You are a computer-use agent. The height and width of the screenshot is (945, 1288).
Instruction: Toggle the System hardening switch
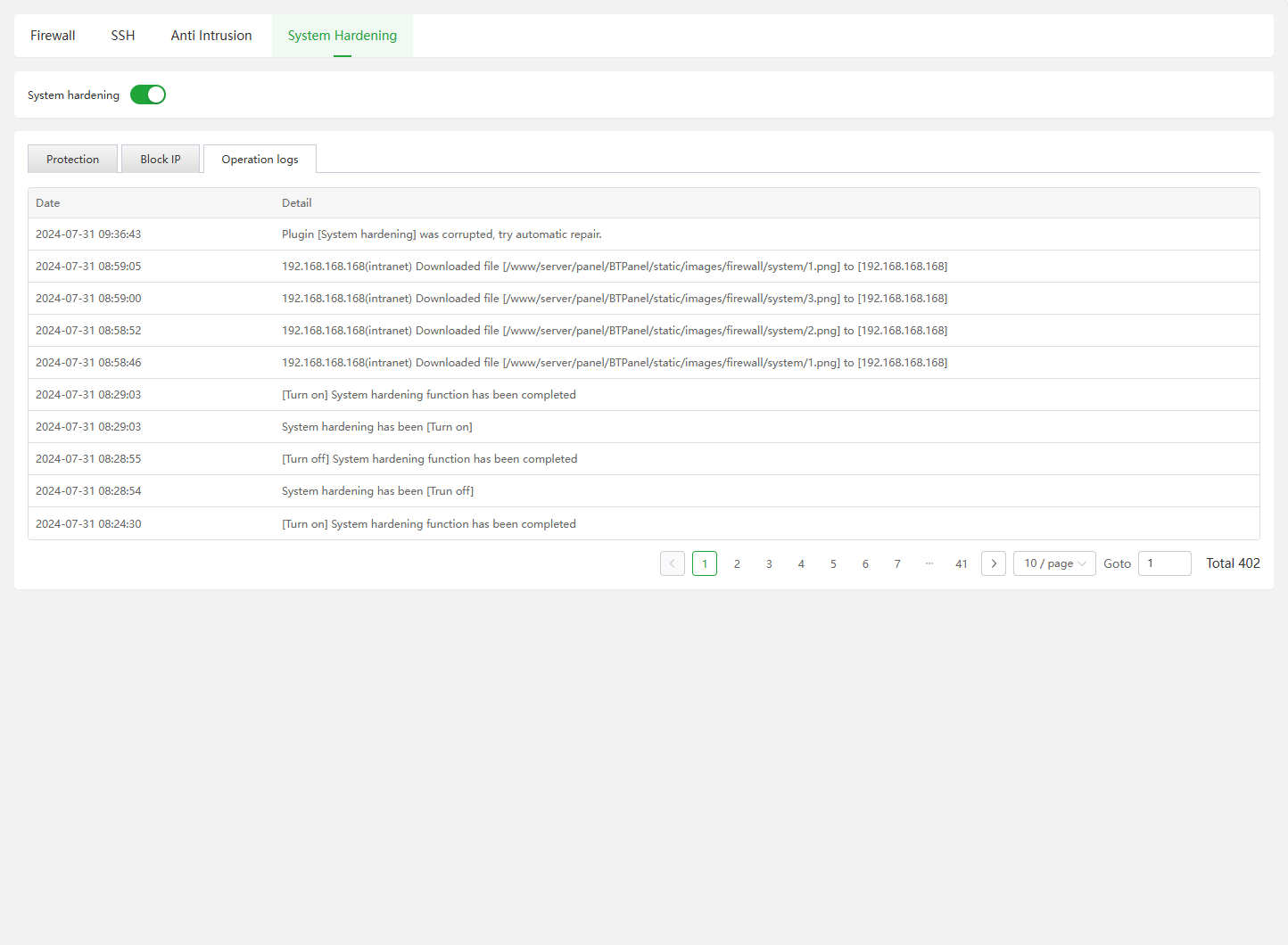(148, 94)
